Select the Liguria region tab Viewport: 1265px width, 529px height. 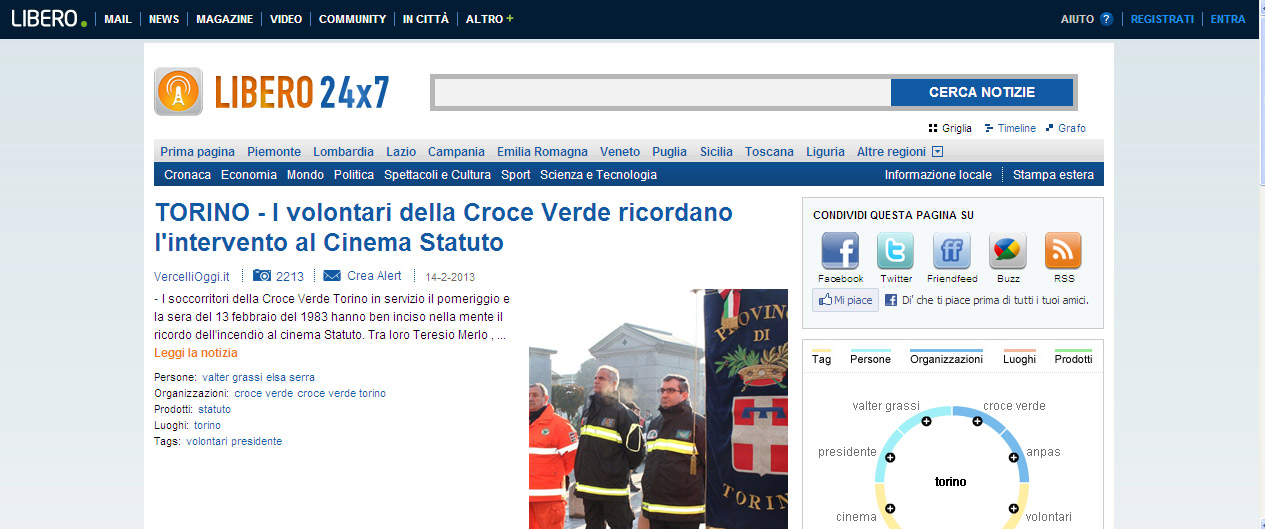point(825,152)
